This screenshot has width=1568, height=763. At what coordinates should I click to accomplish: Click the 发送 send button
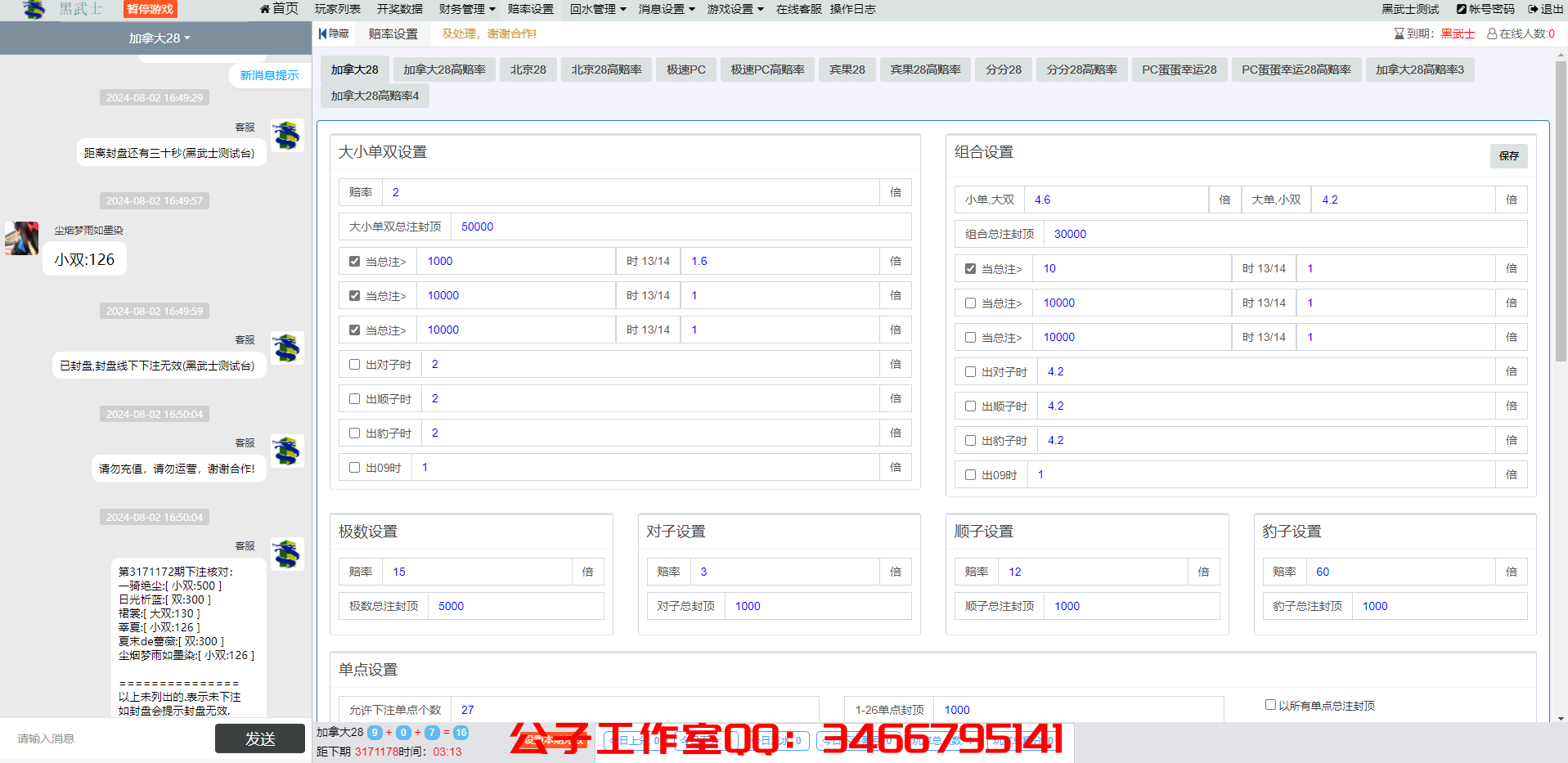[x=260, y=738]
